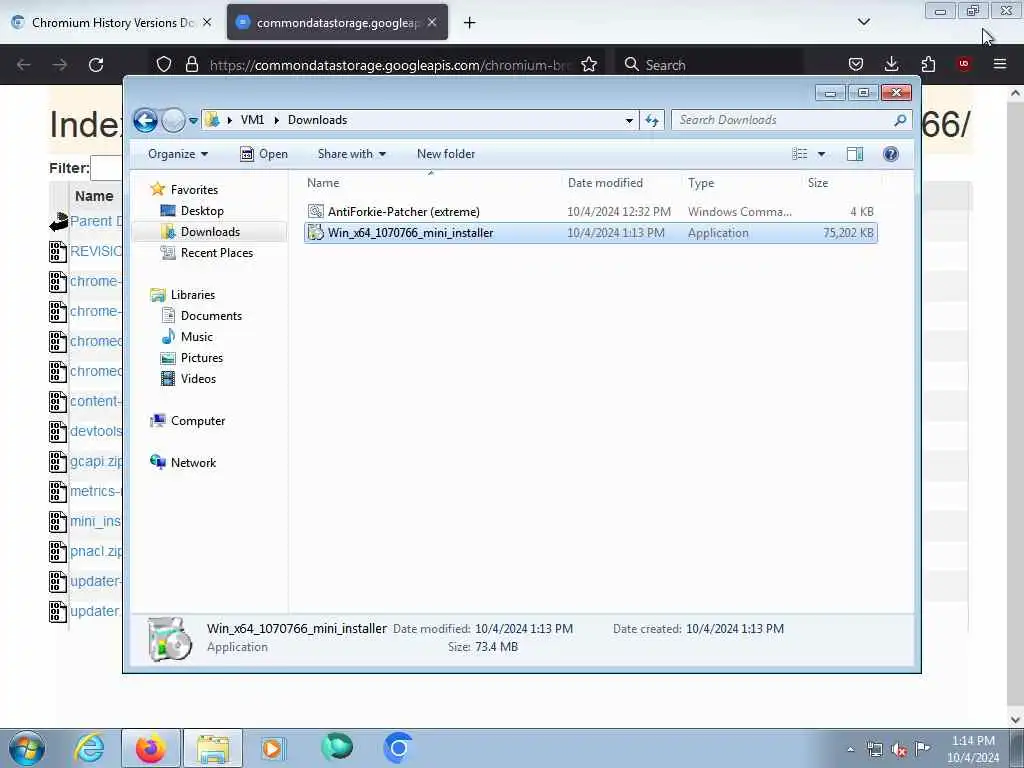Image resolution: width=1024 pixels, height=768 pixels.
Task: Select Favorites in the navigation pane
Action: (x=194, y=189)
